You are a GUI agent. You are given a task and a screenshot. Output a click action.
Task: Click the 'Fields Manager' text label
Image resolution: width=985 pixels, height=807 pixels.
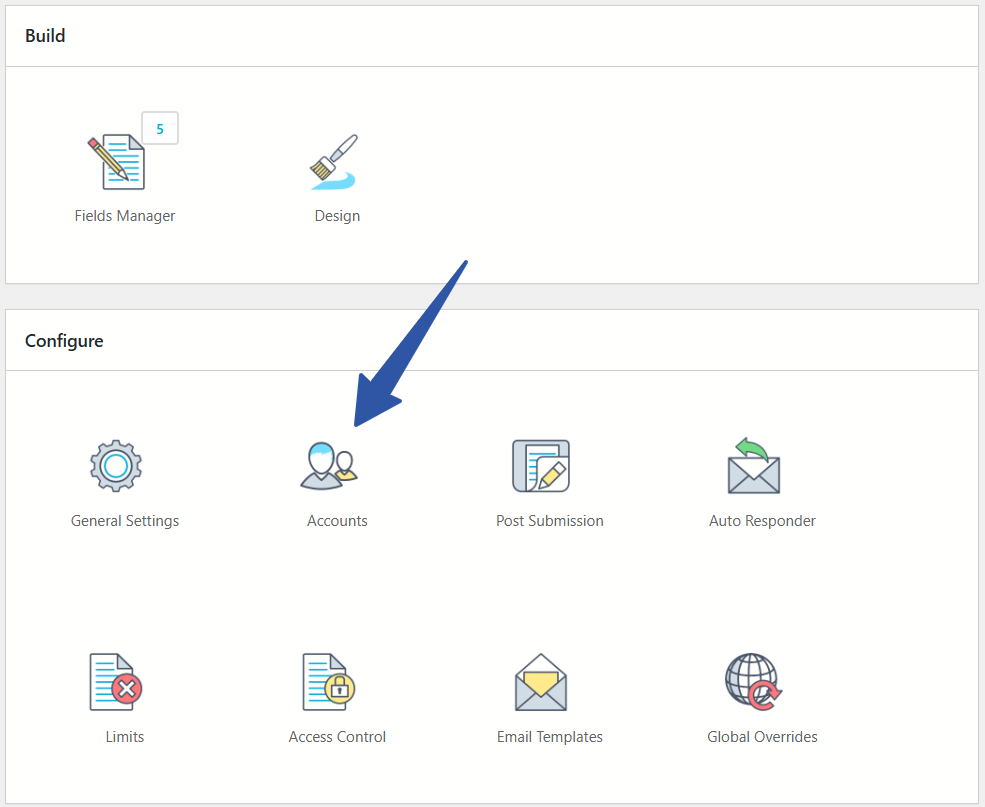[125, 216]
